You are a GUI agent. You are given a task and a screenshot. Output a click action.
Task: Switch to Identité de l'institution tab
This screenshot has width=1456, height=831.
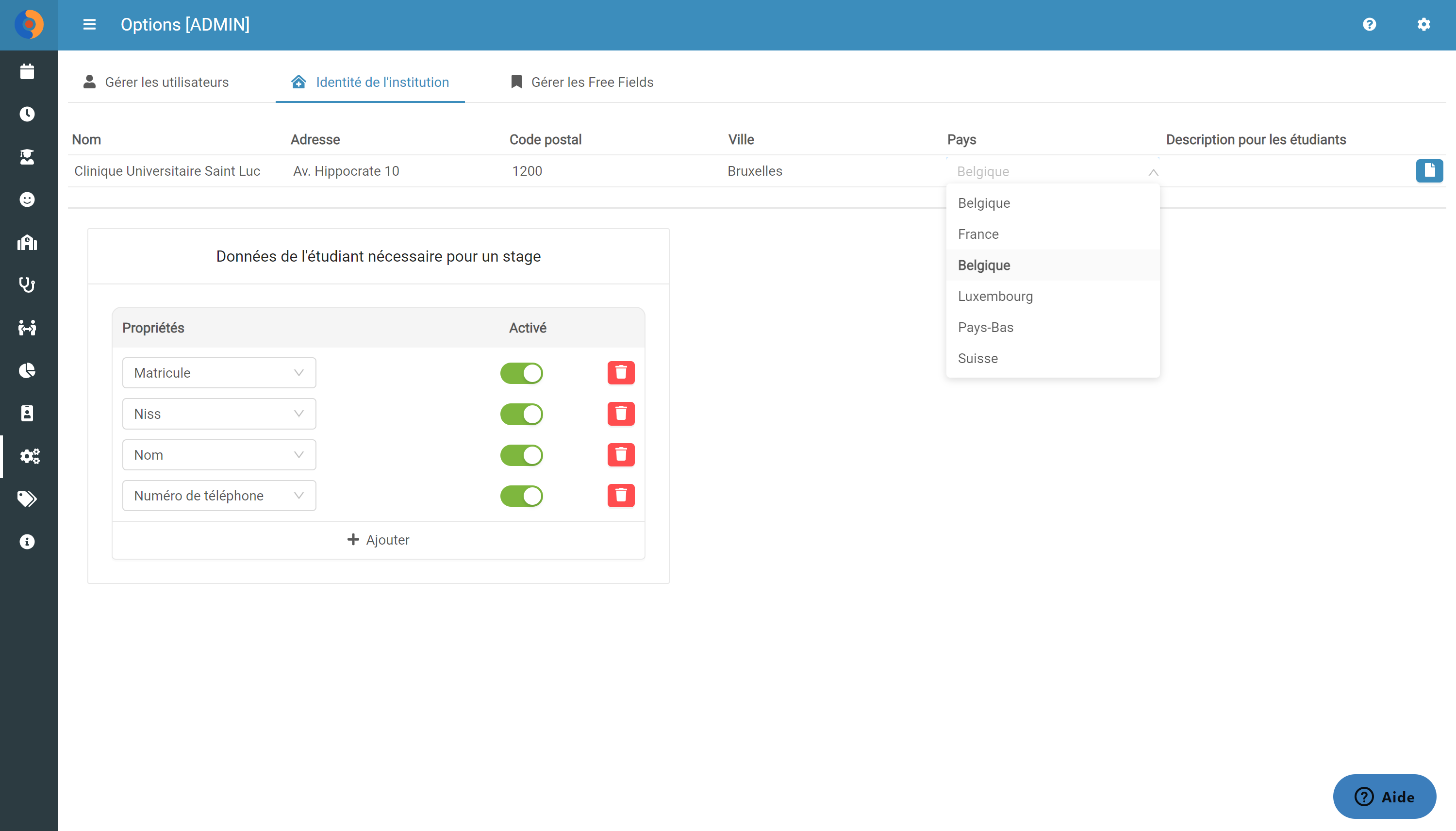370,82
